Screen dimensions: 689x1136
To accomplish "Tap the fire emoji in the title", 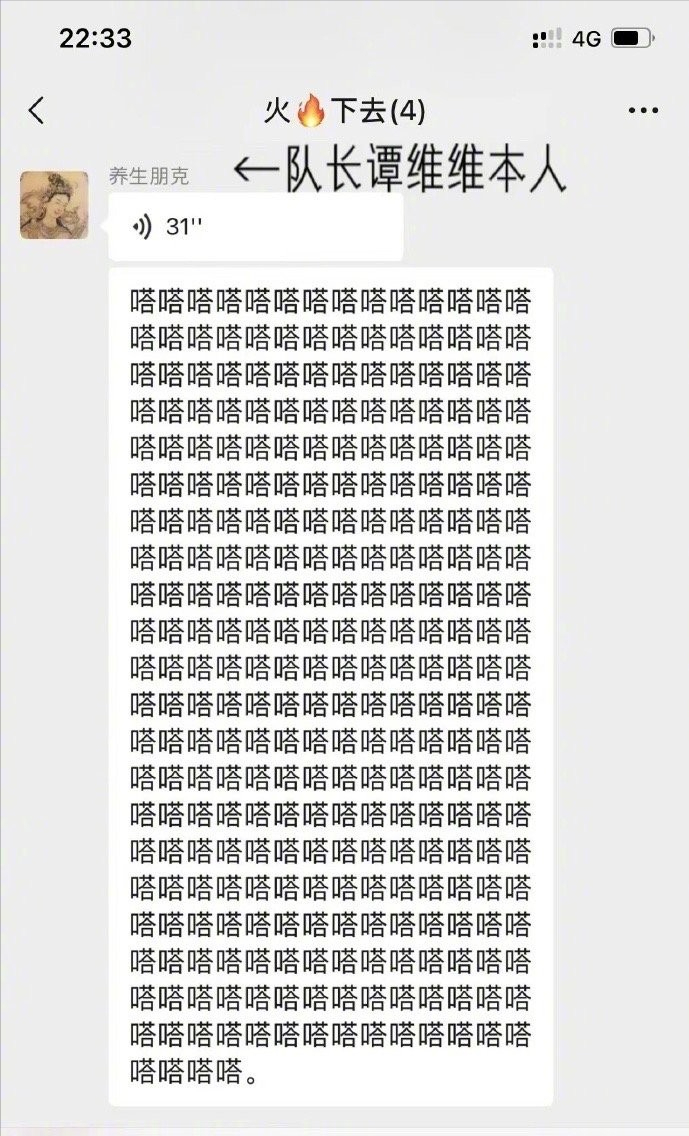I will coord(312,111).
